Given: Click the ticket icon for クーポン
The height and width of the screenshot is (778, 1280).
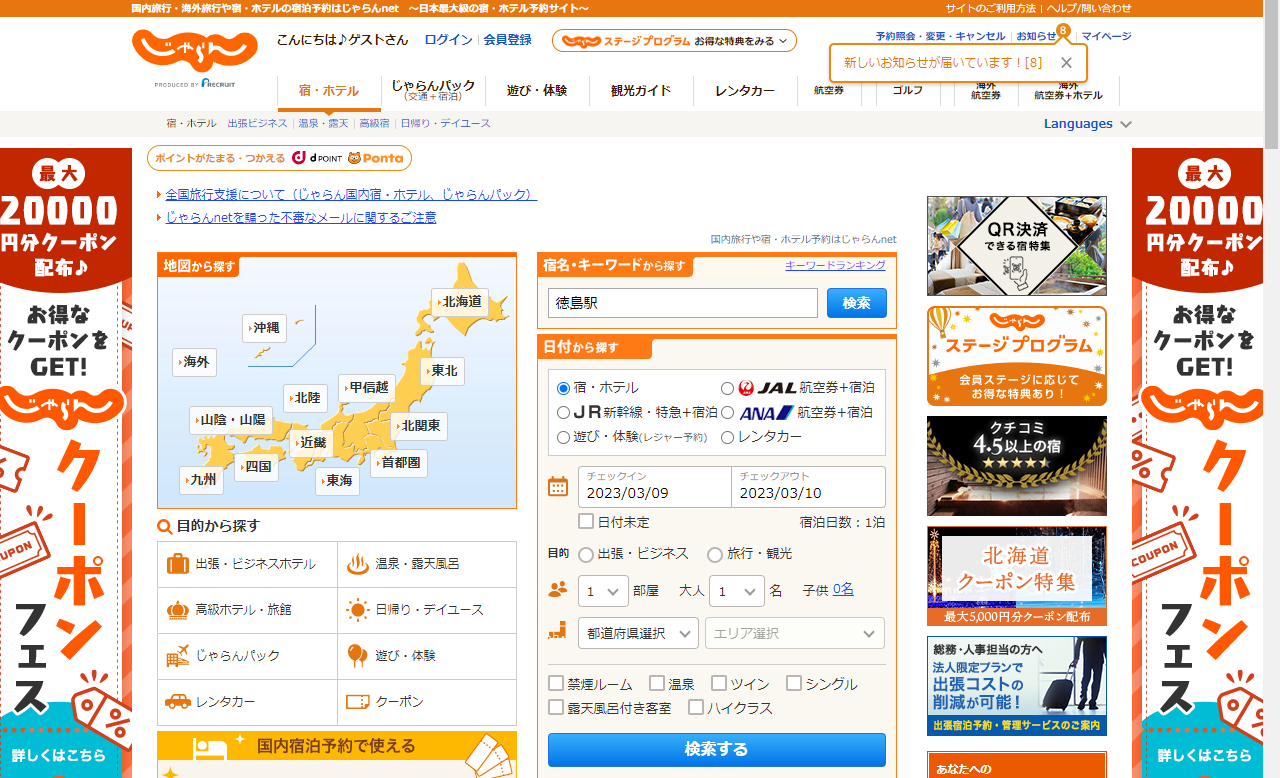Looking at the screenshot, I should coord(358,702).
